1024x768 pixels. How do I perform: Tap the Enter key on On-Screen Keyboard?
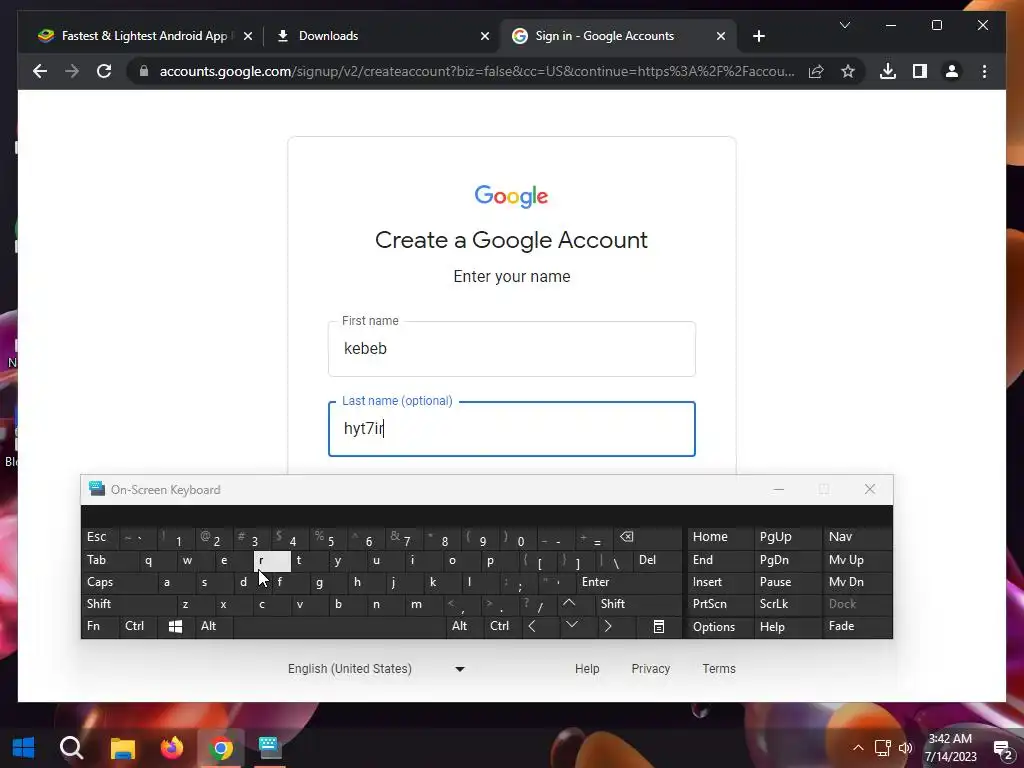[629, 582]
